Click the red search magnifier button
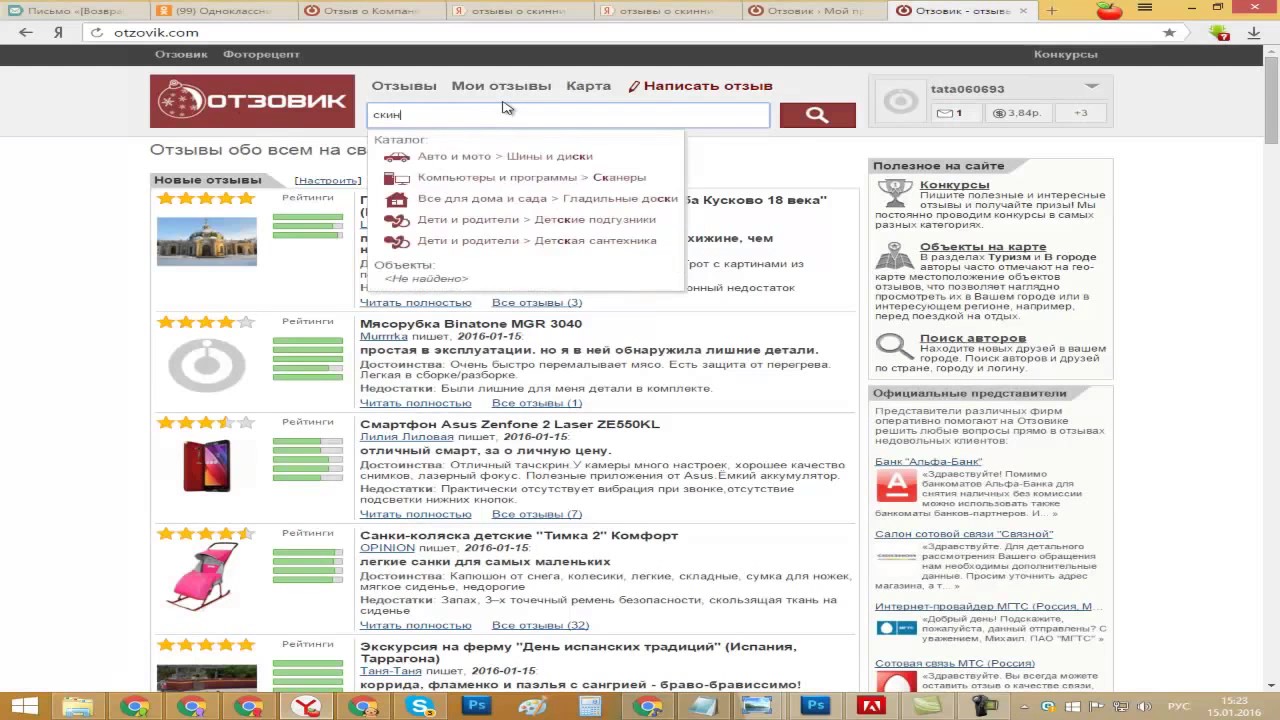The width and height of the screenshot is (1280, 720). (x=817, y=115)
